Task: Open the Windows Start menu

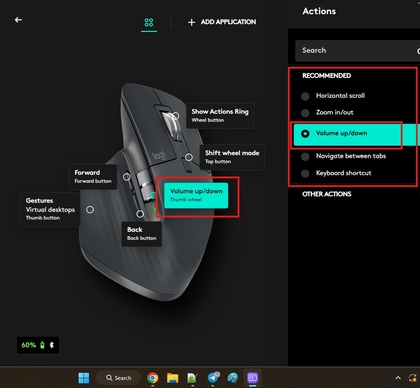Action: 84,378
